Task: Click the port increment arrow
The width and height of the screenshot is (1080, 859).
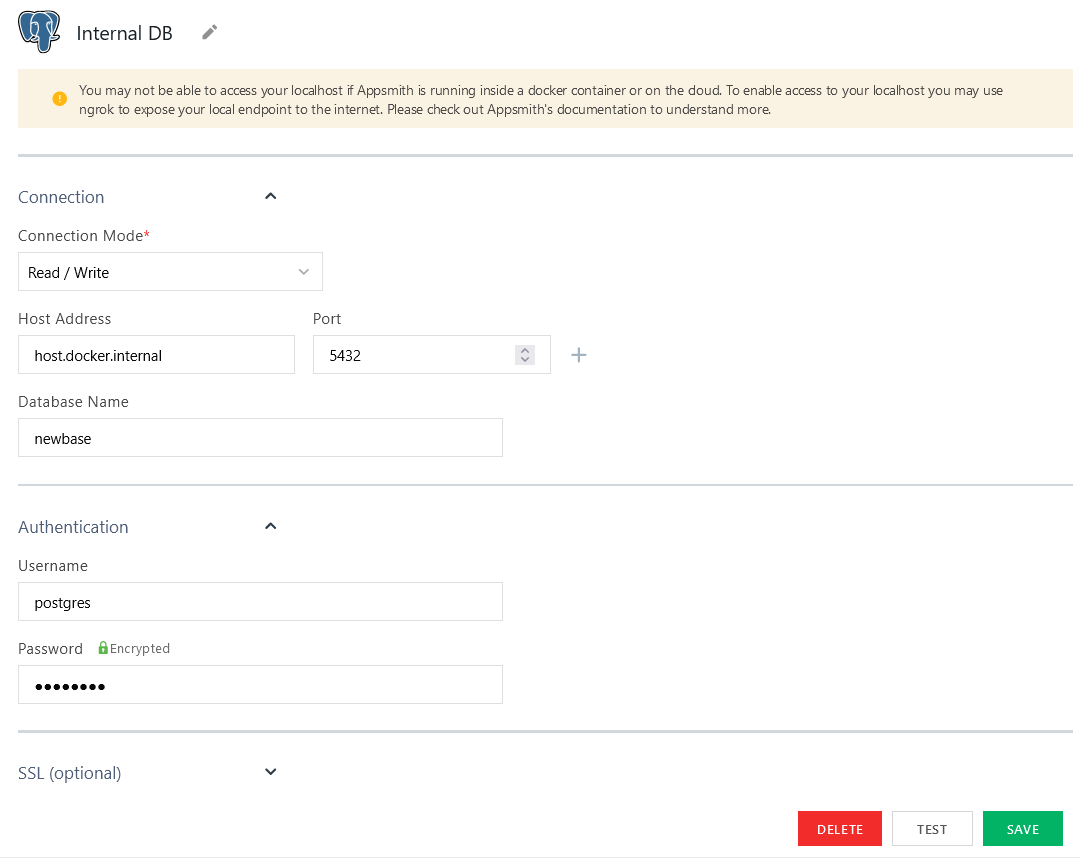Action: point(524,349)
